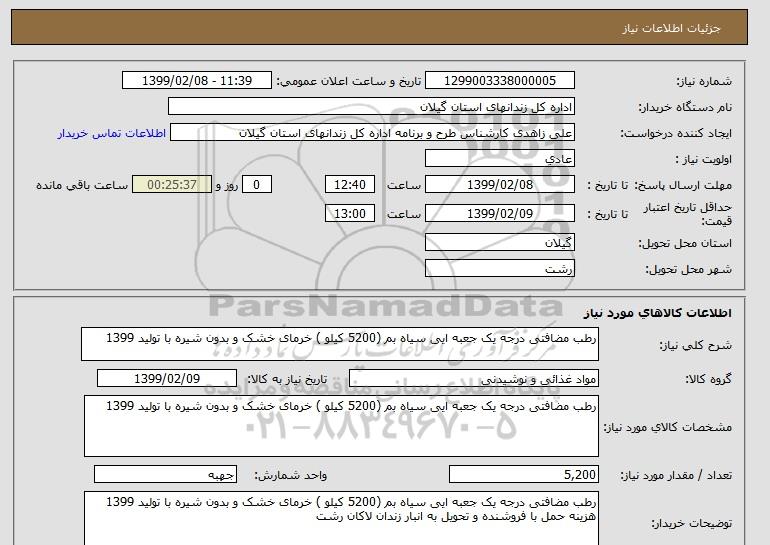Open the buyer contact information link

(112, 133)
